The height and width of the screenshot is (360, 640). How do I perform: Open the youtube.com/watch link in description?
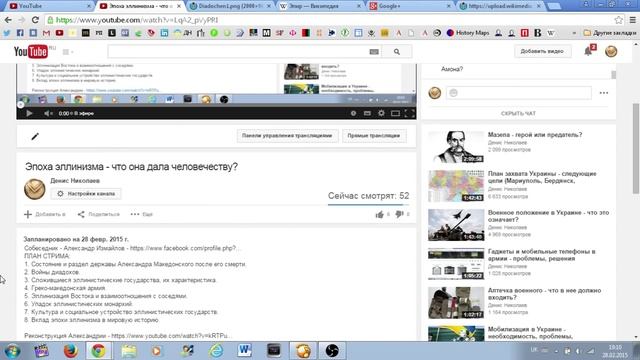171,336
